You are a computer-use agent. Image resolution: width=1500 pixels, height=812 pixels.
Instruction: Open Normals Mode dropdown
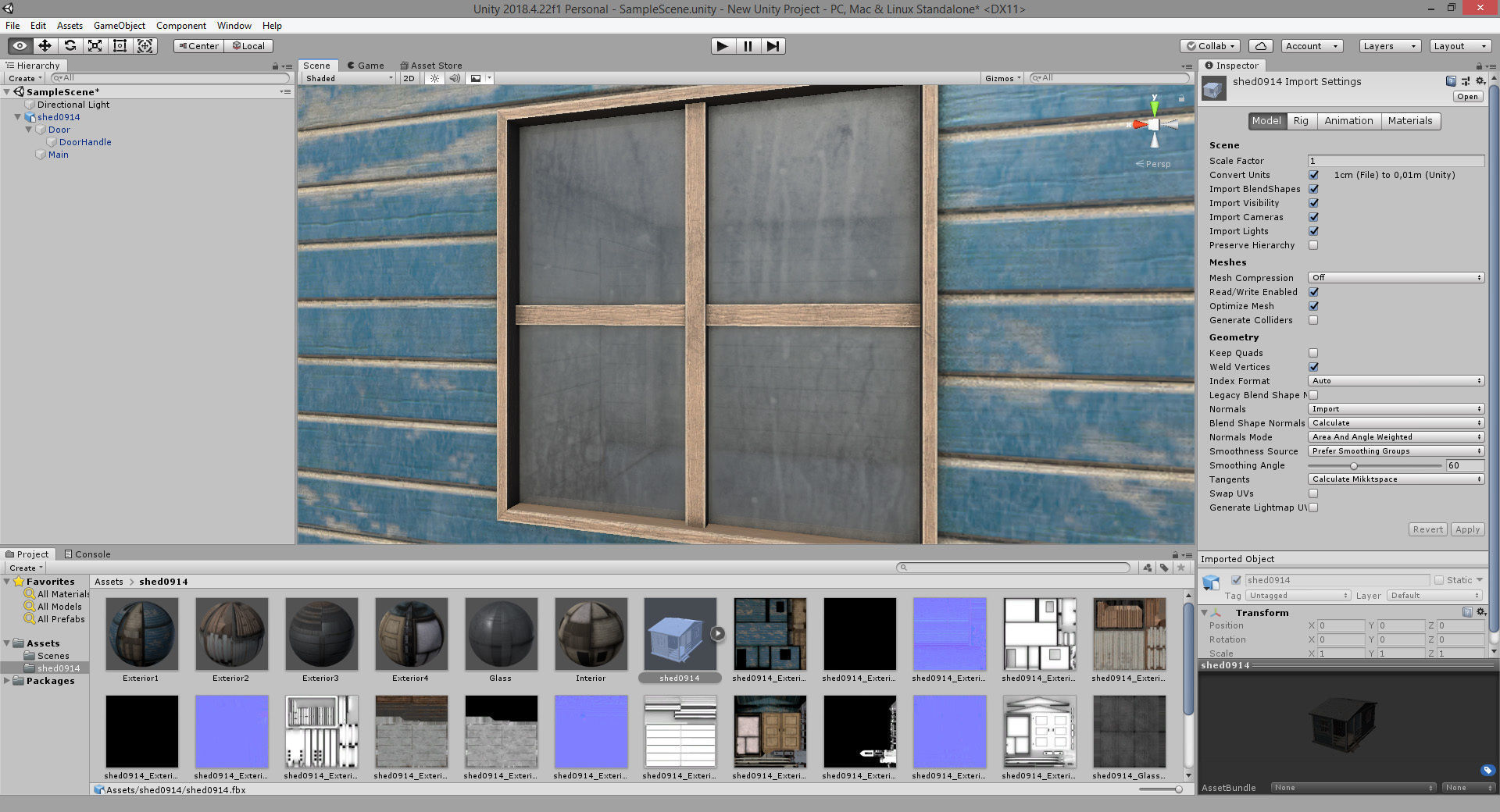pyautogui.click(x=1395, y=437)
